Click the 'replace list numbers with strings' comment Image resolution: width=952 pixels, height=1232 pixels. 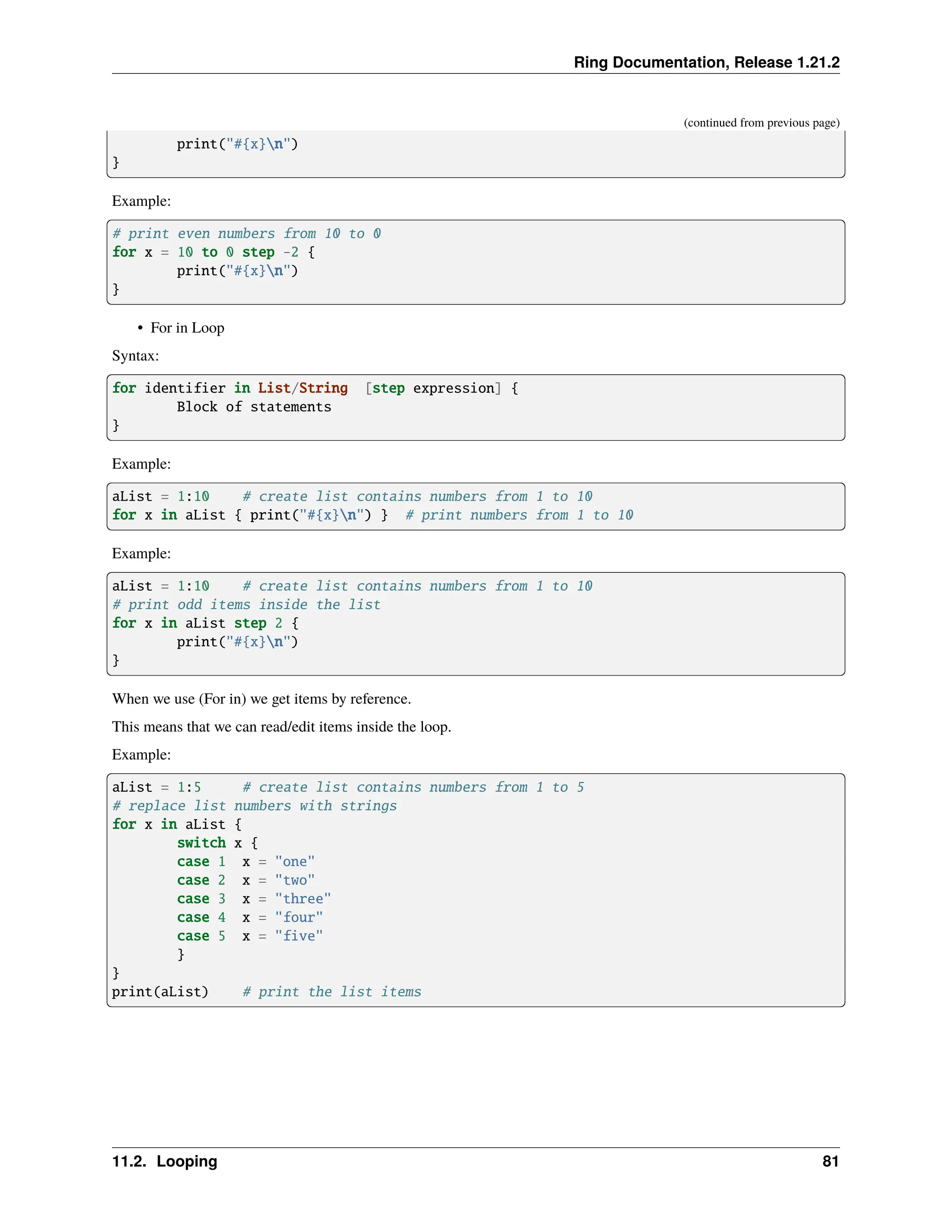(x=254, y=806)
